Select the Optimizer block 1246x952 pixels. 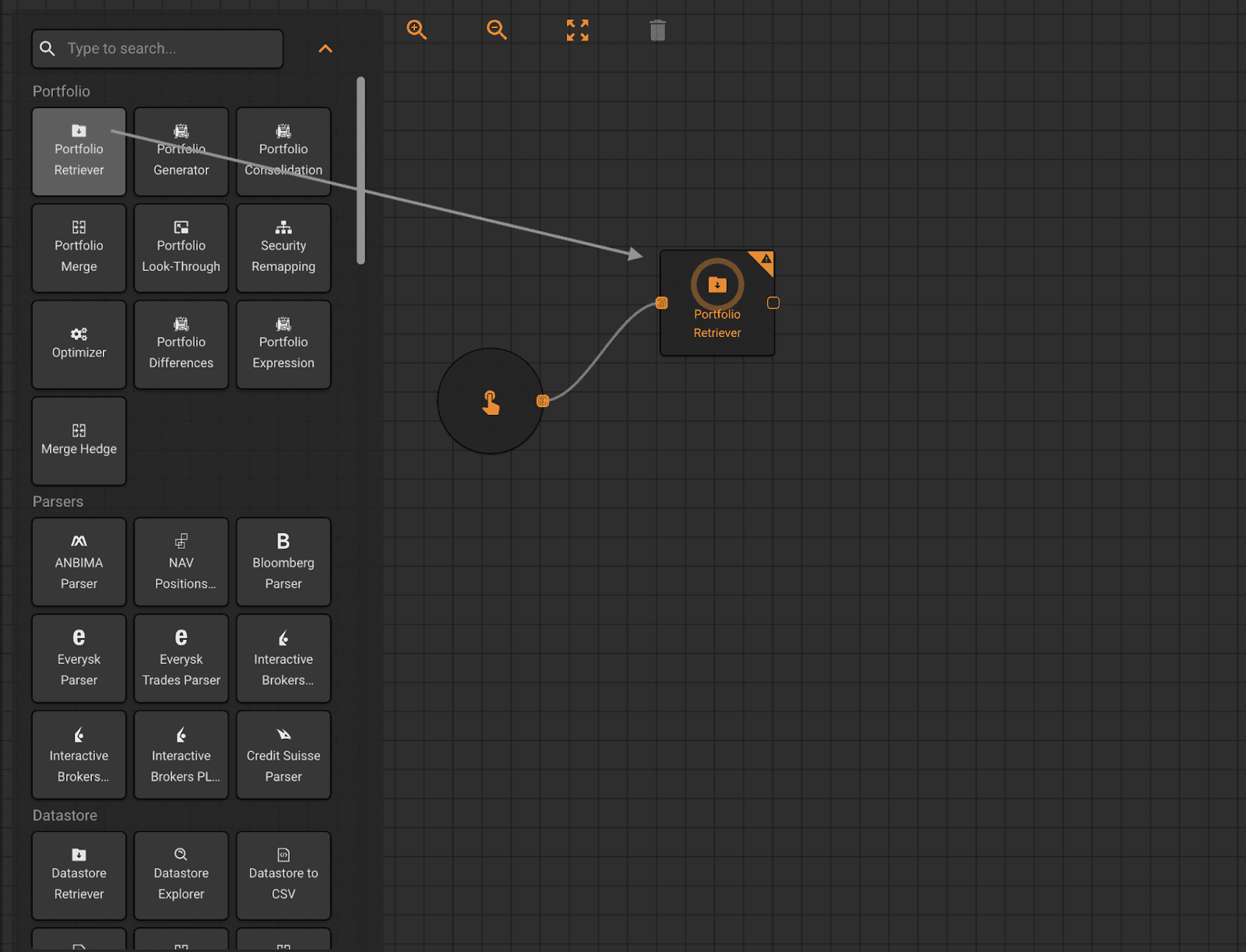coord(79,345)
